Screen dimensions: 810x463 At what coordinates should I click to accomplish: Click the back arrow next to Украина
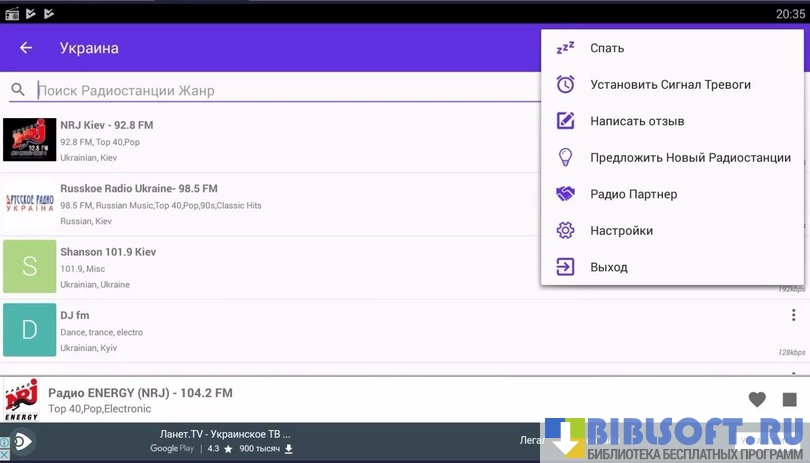click(x=26, y=48)
